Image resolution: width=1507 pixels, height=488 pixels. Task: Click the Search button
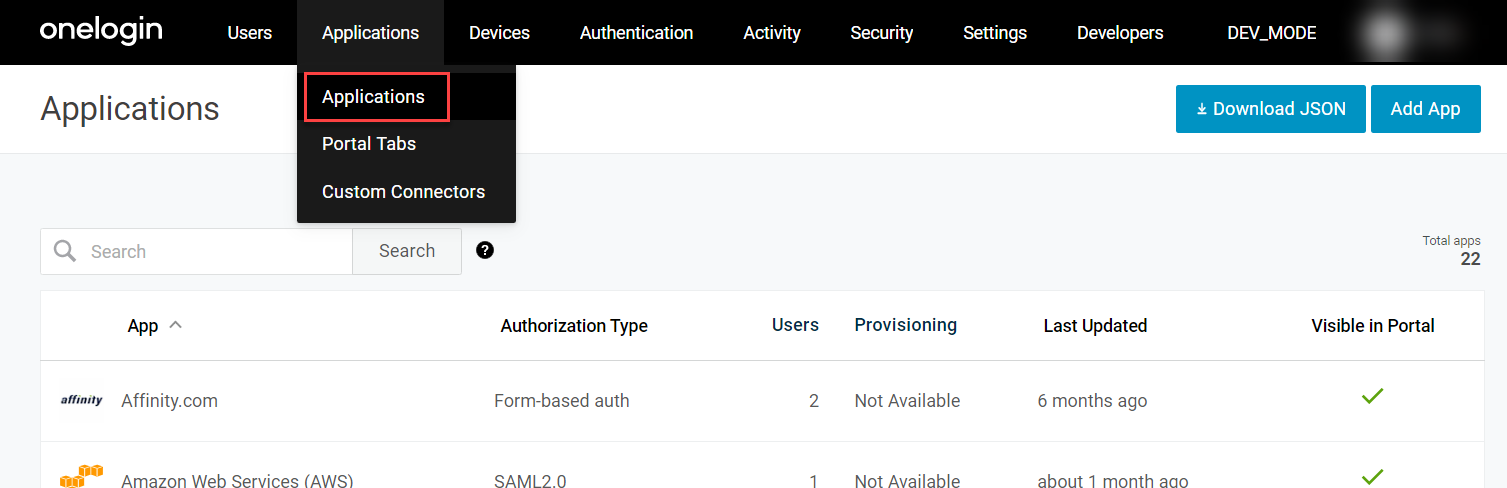pyautogui.click(x=407, y=251)
